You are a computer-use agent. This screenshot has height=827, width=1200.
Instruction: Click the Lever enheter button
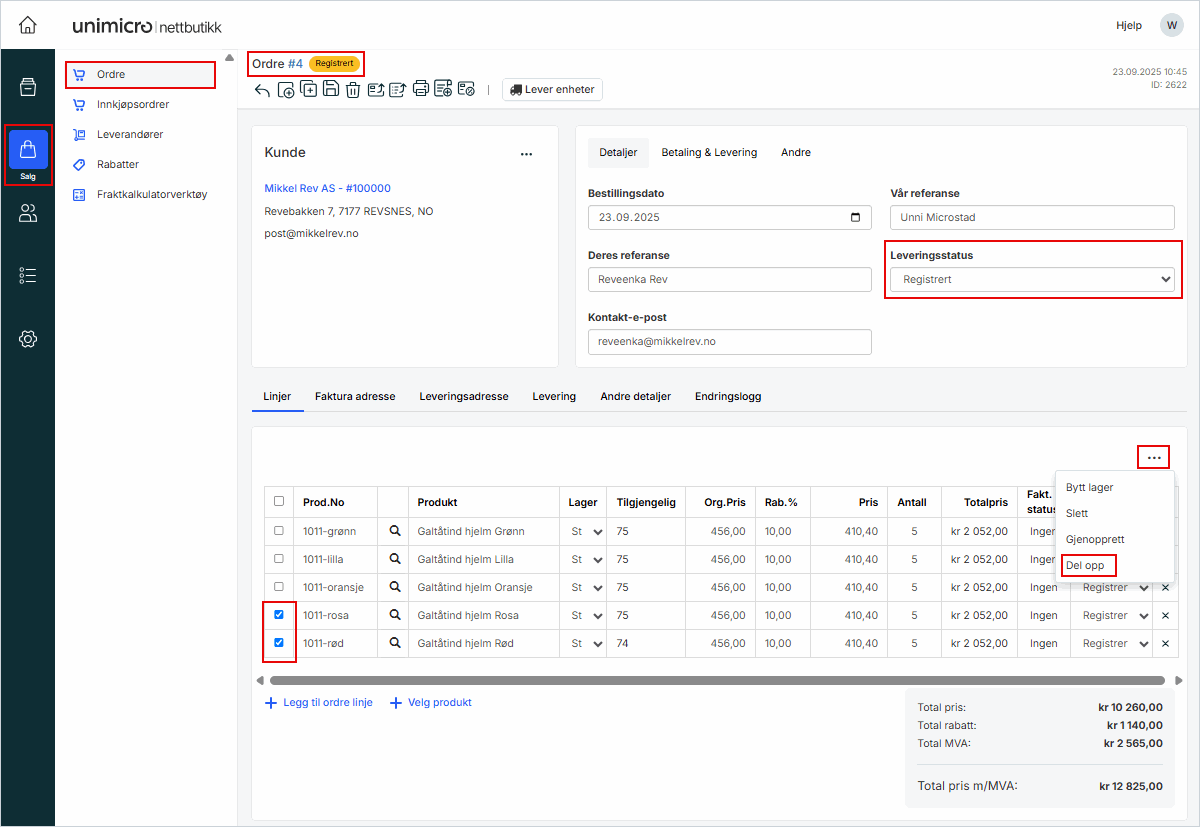point(552,90)
